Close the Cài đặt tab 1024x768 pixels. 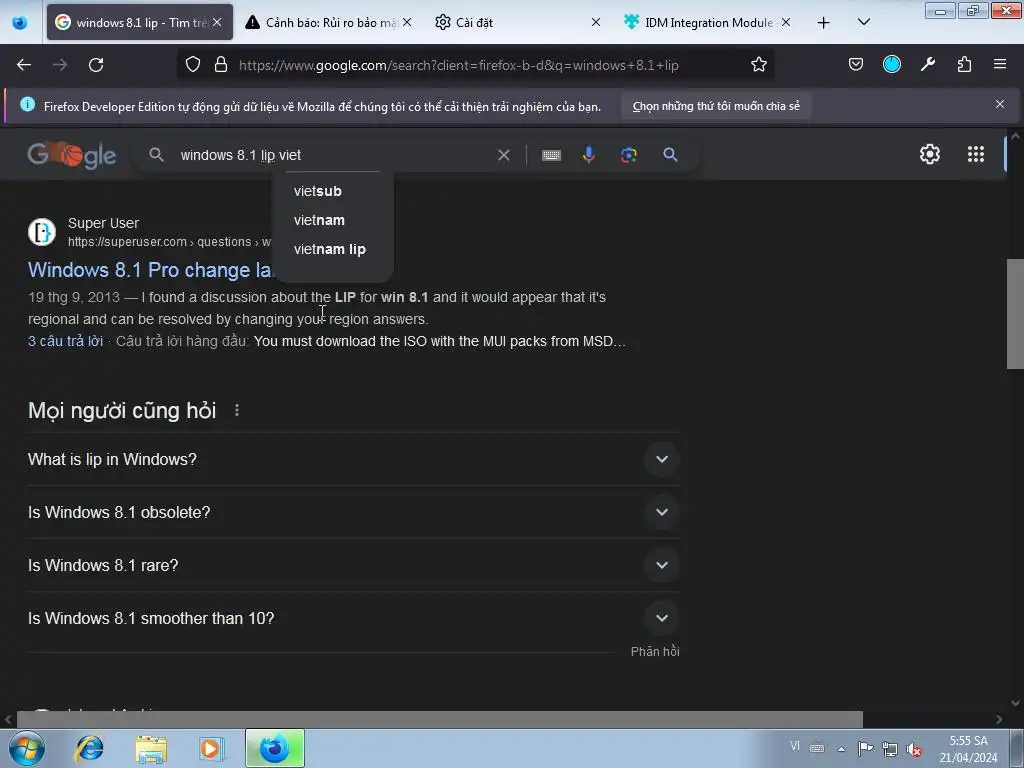point(596,22)
